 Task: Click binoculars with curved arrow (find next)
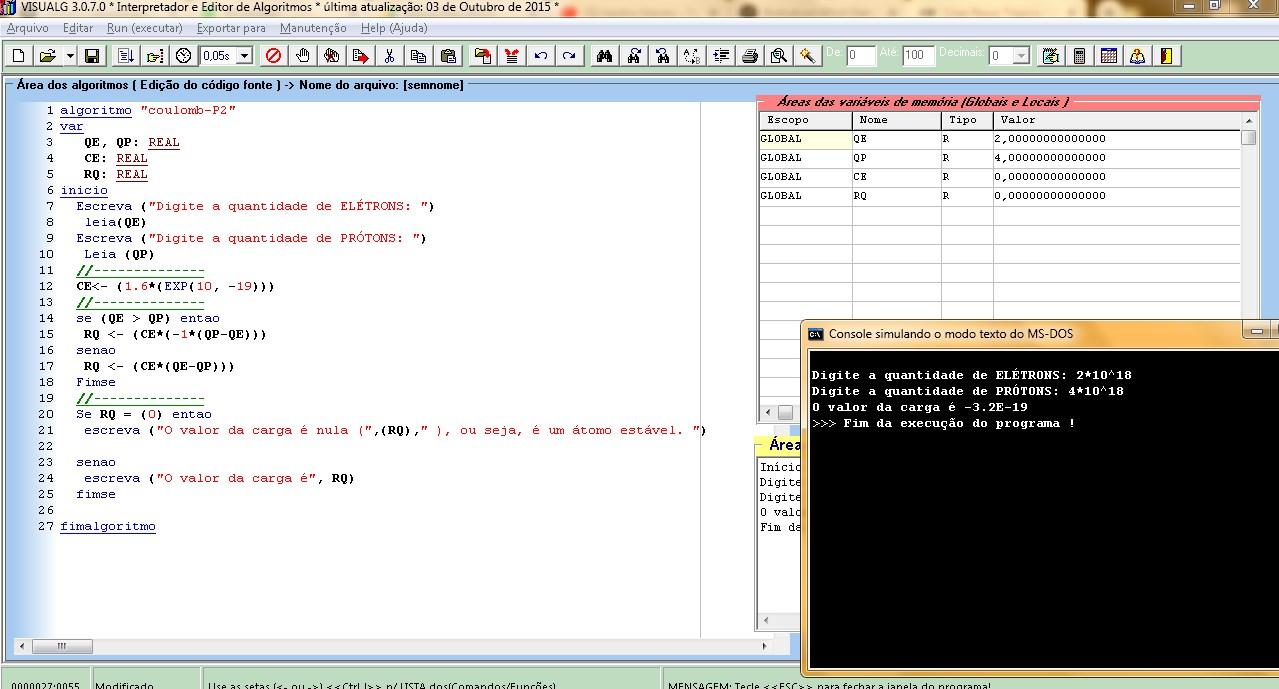(x=634, y=56)
